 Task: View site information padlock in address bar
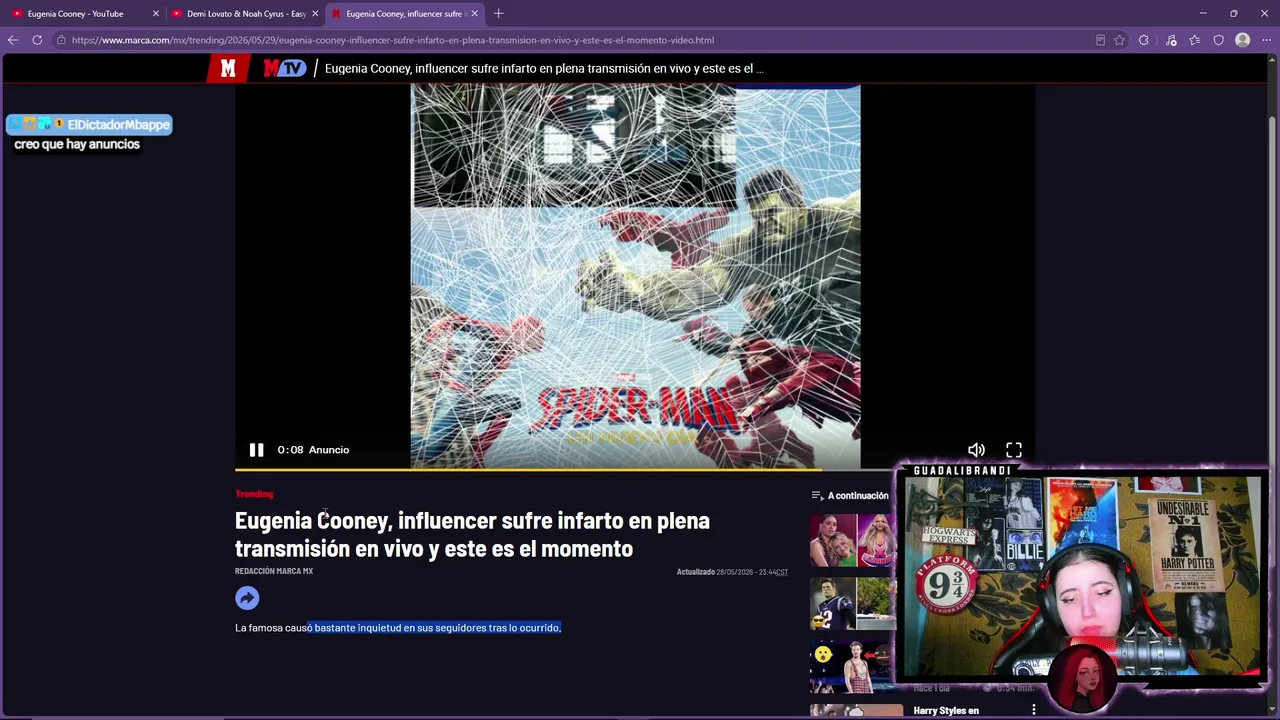click(x=61, y=40)
